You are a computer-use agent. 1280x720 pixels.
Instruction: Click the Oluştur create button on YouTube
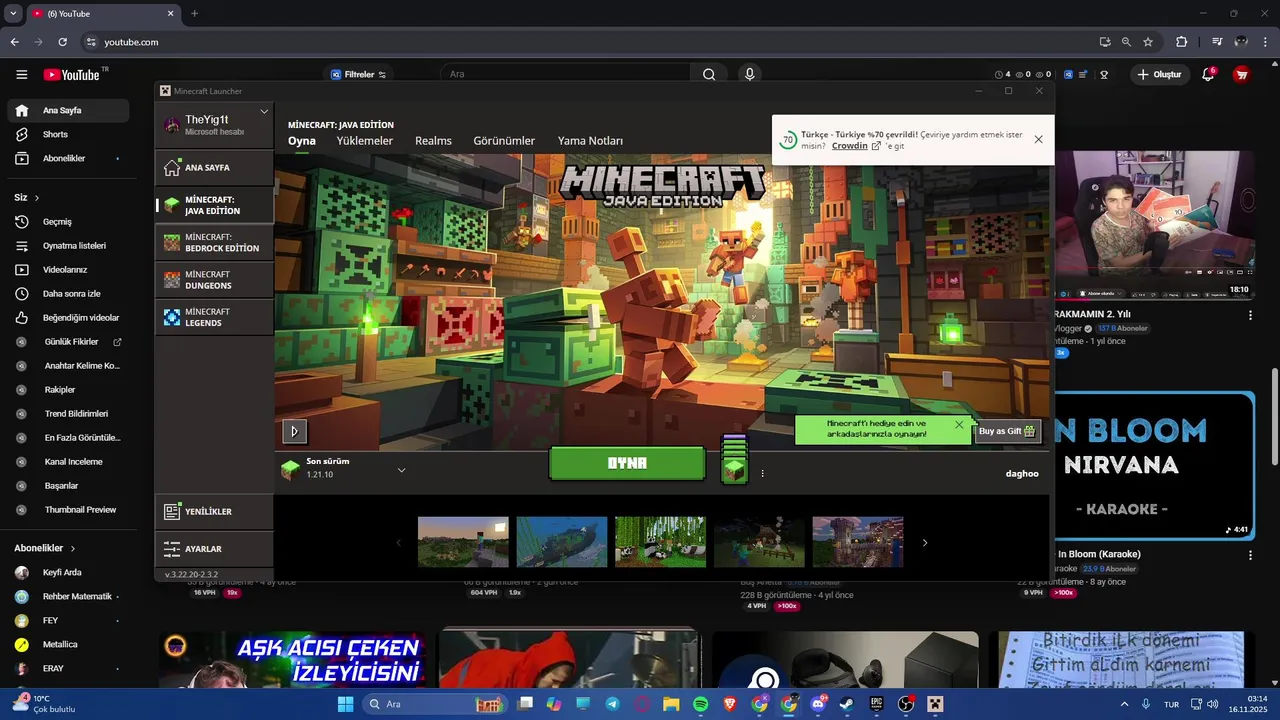(x=1158, y=74)
